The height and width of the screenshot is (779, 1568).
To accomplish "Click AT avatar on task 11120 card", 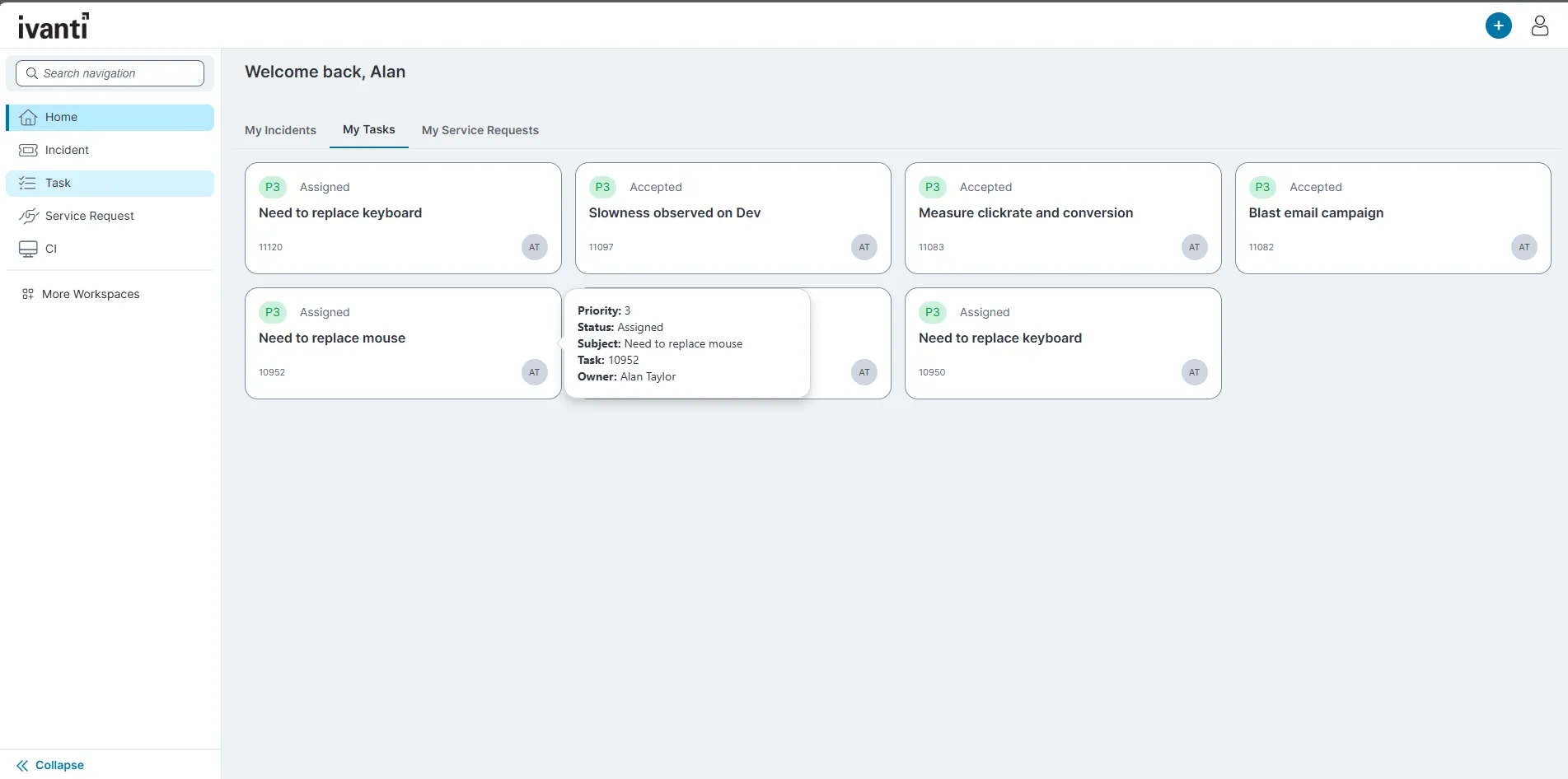I will click(x=534, y=247).
